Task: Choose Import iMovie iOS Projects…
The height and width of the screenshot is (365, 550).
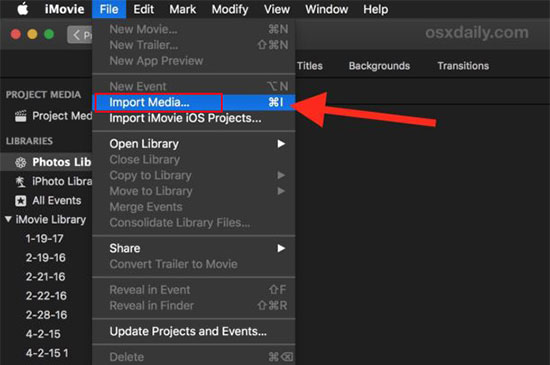Action: click(194, 118)
